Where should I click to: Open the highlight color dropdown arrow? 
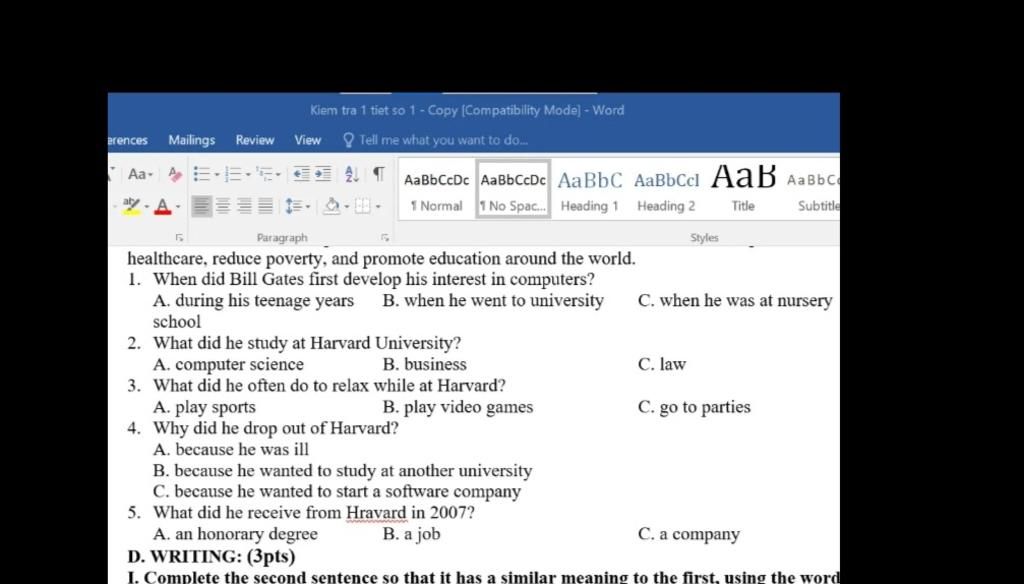[x=146, y=207]
